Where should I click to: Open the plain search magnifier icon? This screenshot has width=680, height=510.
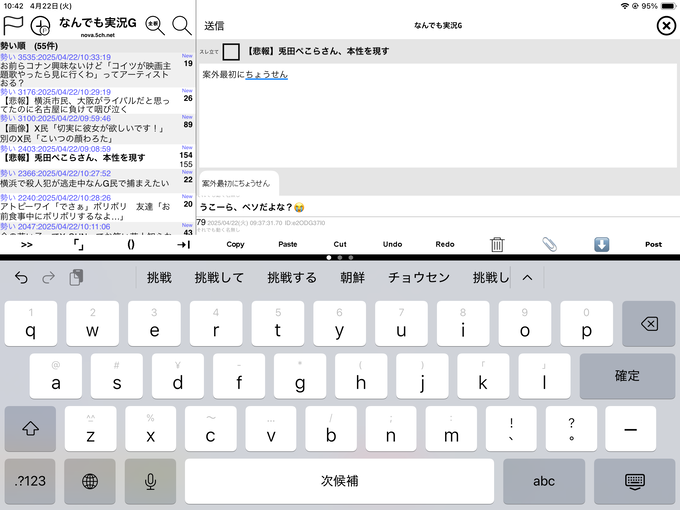pos(182,26)
